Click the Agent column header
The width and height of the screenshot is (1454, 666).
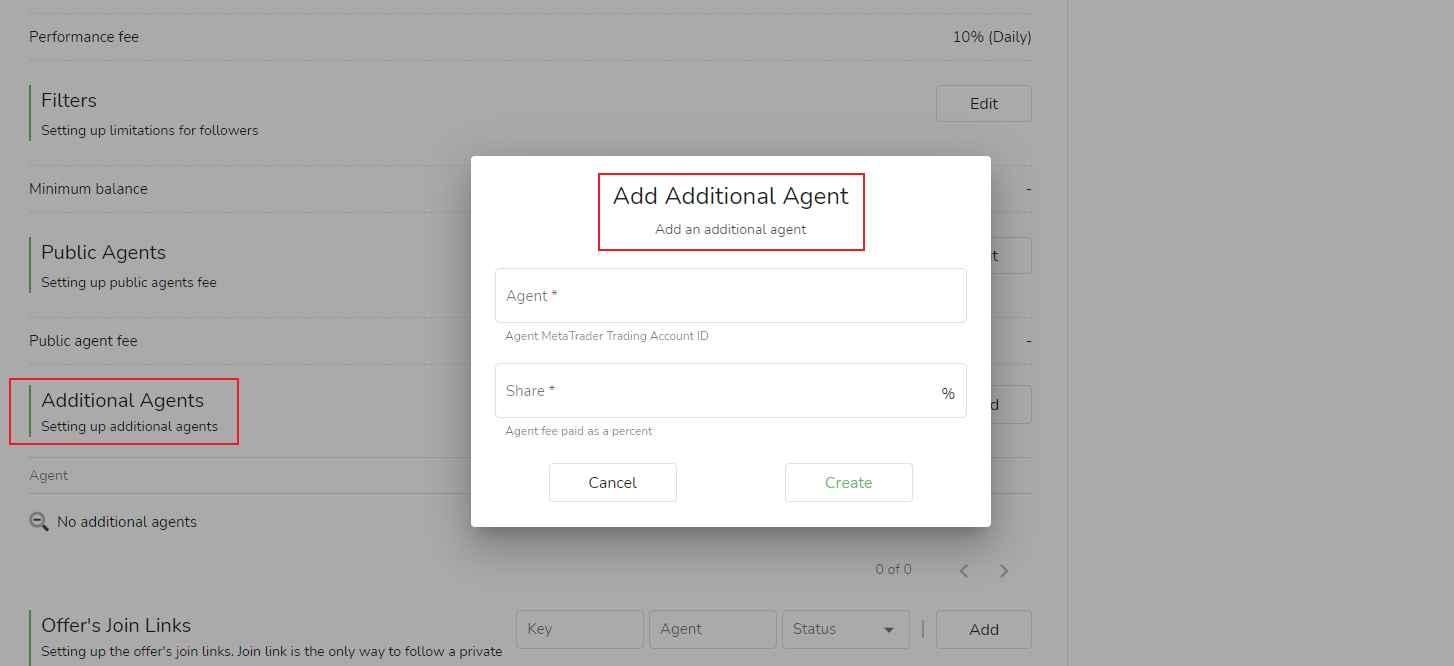point(49,476)
